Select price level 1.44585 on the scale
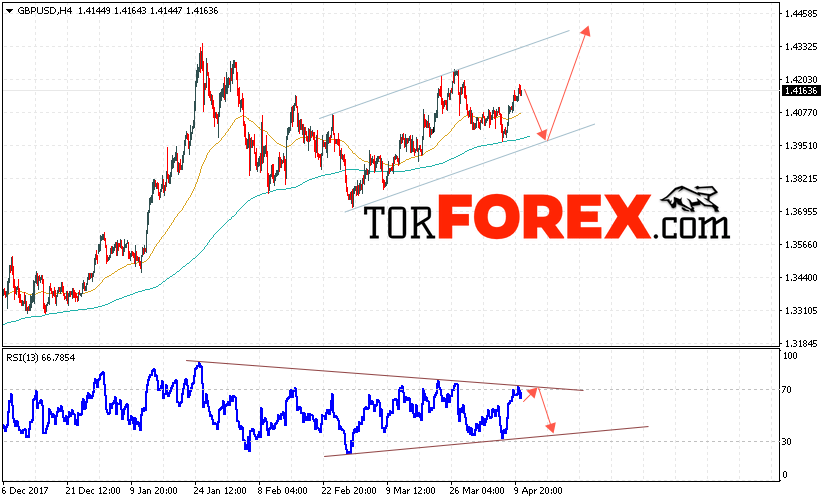This screenshot has height=502, width=822. click(801, 14)
